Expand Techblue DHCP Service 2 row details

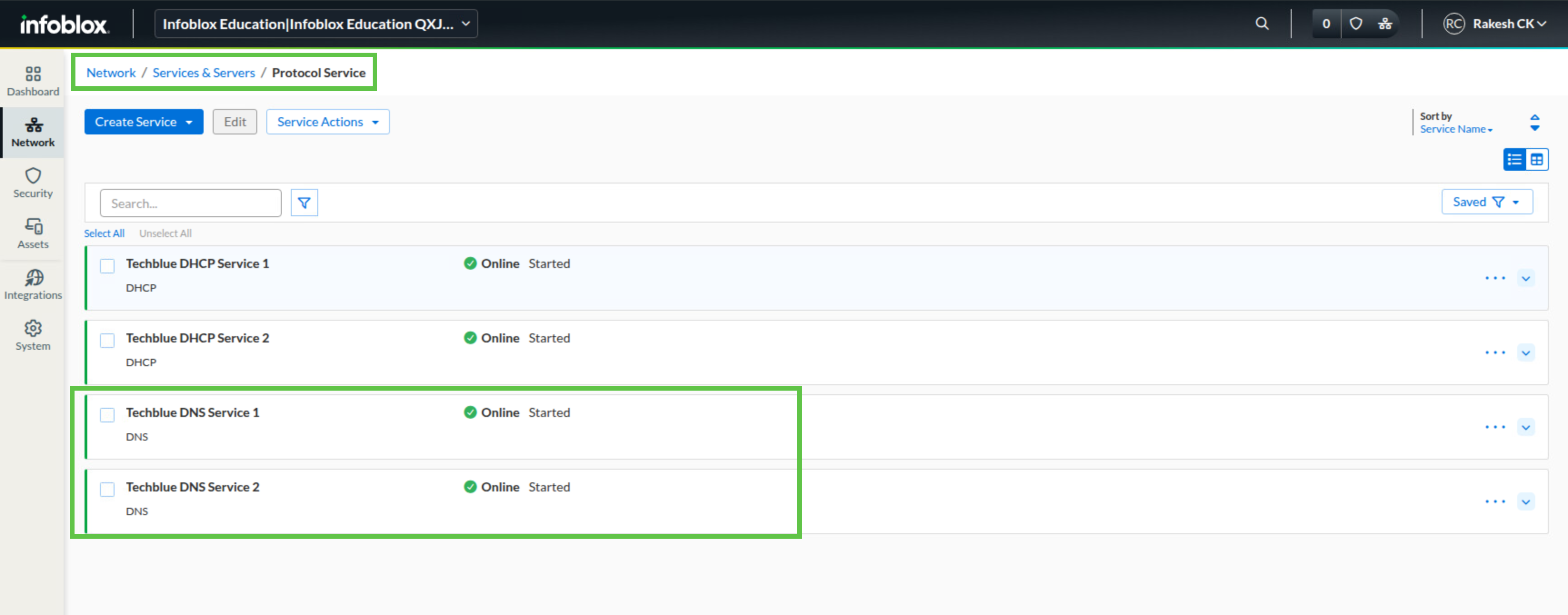(1525, 352)
